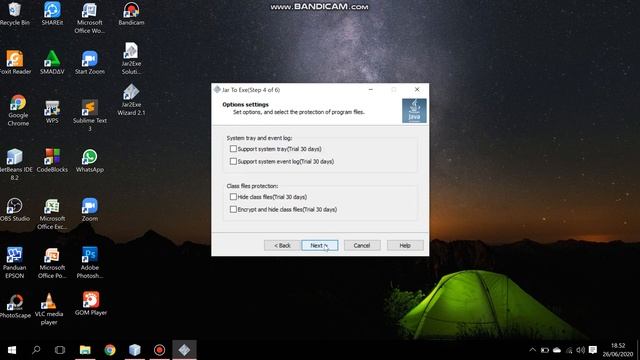Image resolution: width=640 pixels, height=360 pixels.
Task: Open the Jar2Exe Solution file icon
Action: pos(131,58)
